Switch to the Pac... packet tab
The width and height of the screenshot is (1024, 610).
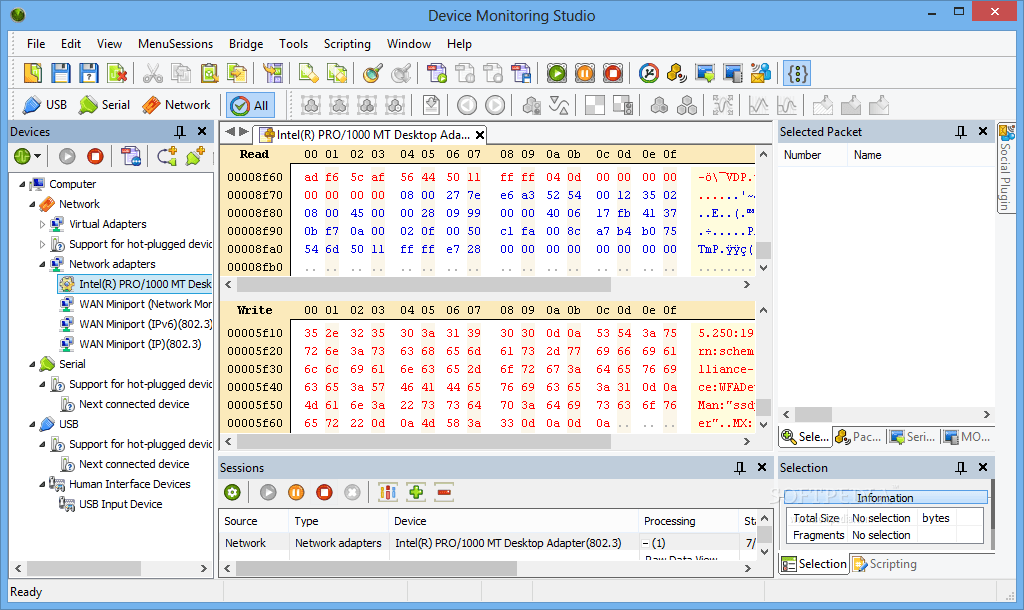859,437
